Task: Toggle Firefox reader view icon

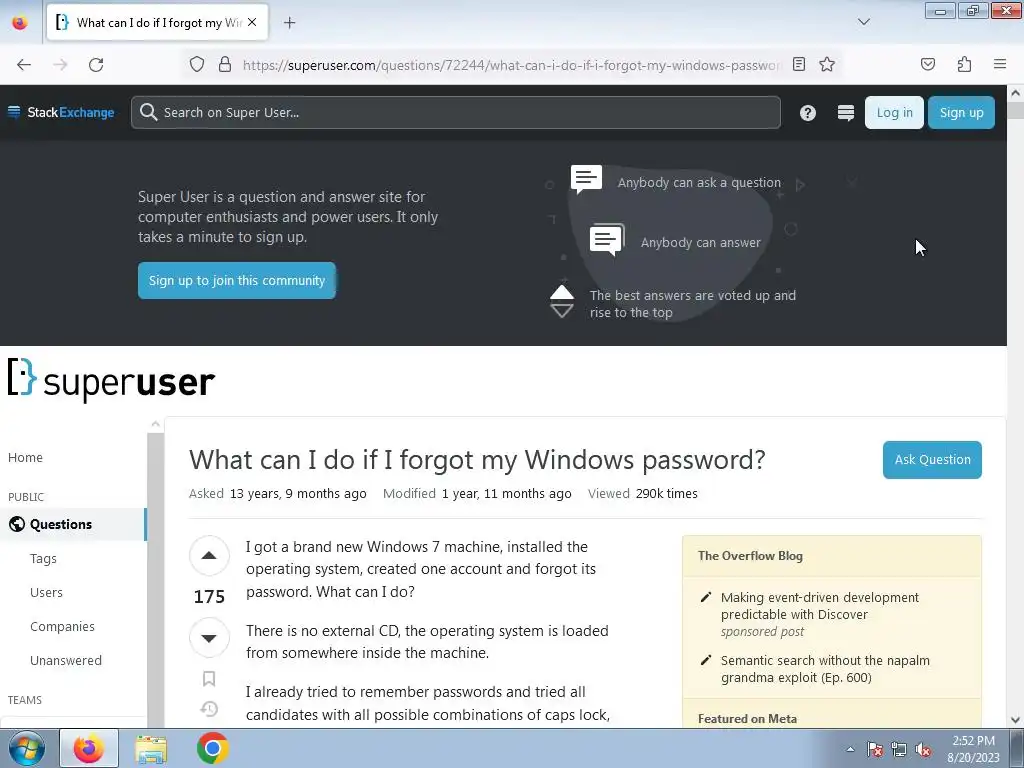Action: pyautogui.click(x=798, y=64)
